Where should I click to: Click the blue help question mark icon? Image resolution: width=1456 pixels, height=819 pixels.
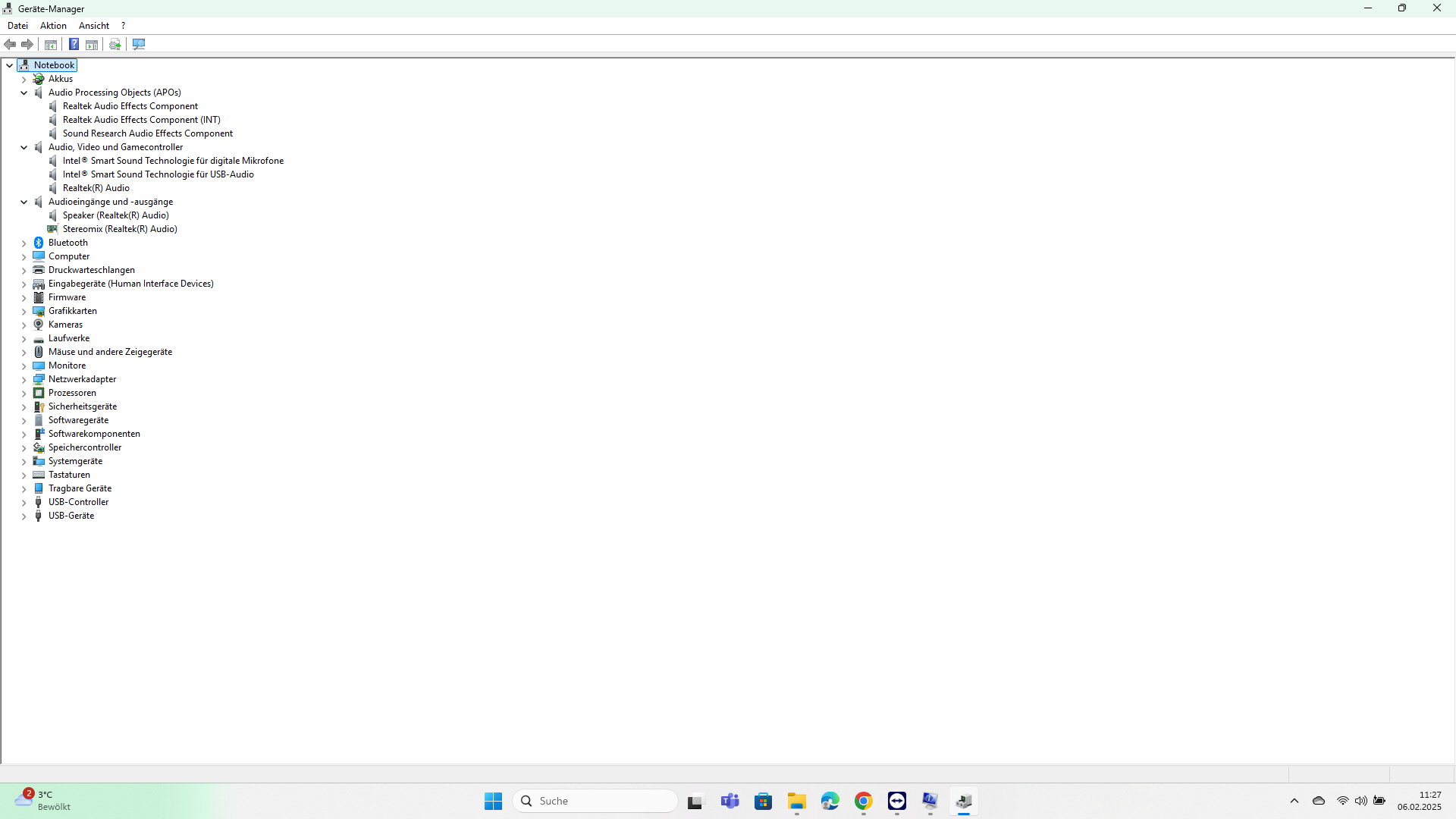pos(74,44)
